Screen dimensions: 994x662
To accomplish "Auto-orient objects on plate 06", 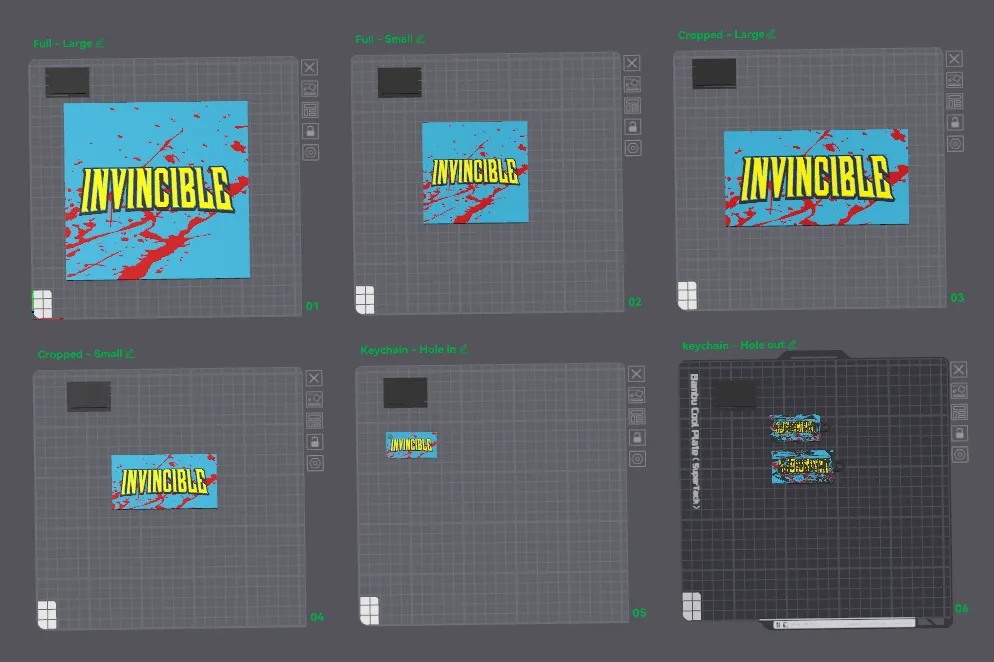I will [x=958, y=390].
